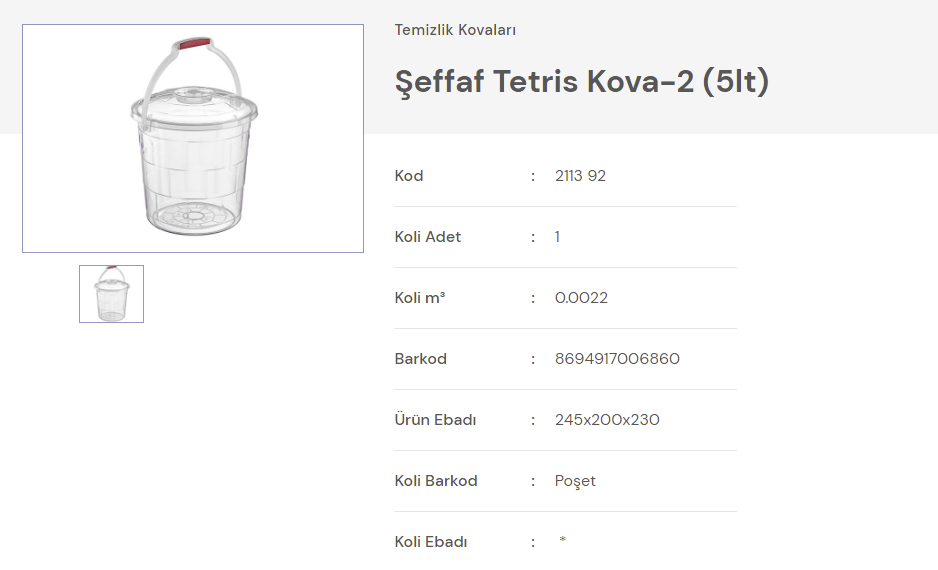Select the product code 2113 92
Image resolution: width=938 pixels, height=570 pixels.
tap(580, 176)
